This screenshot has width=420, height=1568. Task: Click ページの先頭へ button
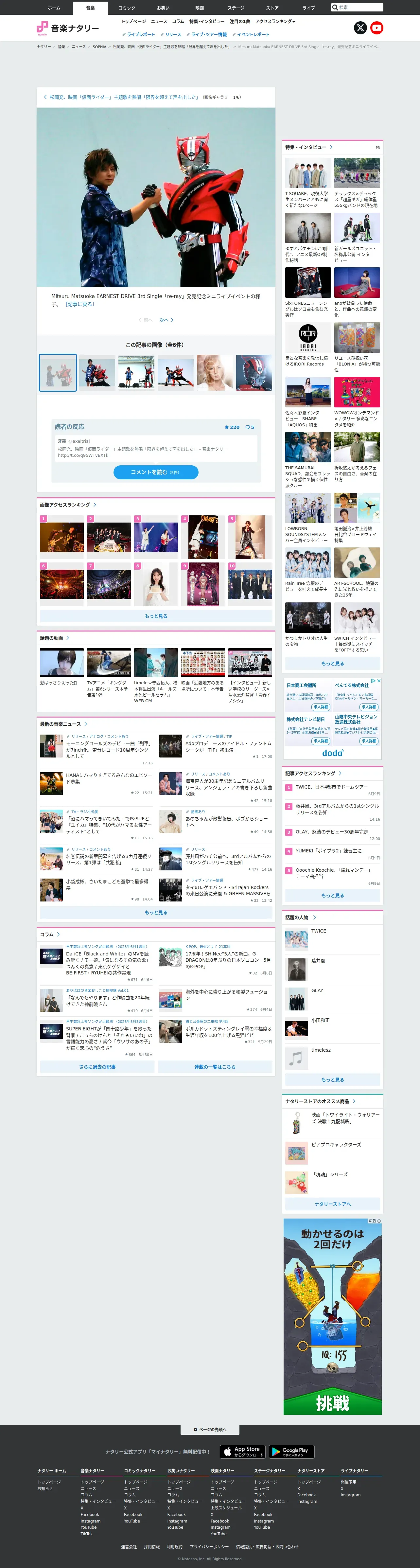pyautogui.click(x=210, y=1430)
